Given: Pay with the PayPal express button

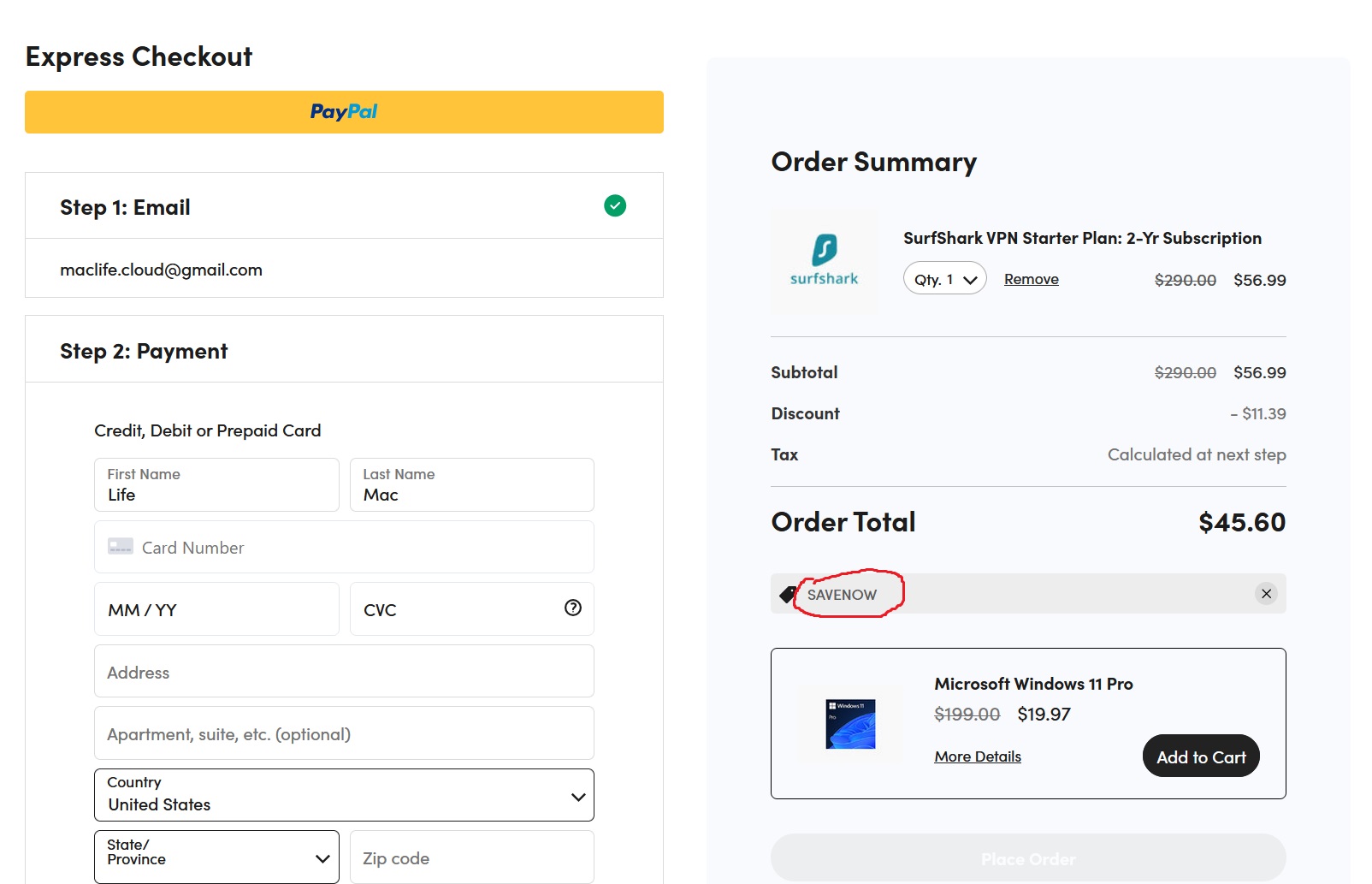Looking at the screenshot, I should coord(343,111).
